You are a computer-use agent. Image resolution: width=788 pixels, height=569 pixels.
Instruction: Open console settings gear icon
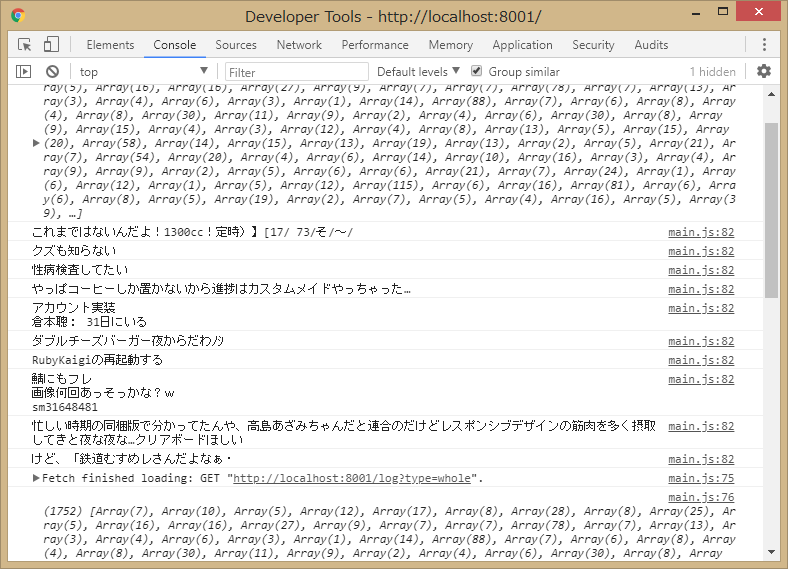[x=764, y=72]
